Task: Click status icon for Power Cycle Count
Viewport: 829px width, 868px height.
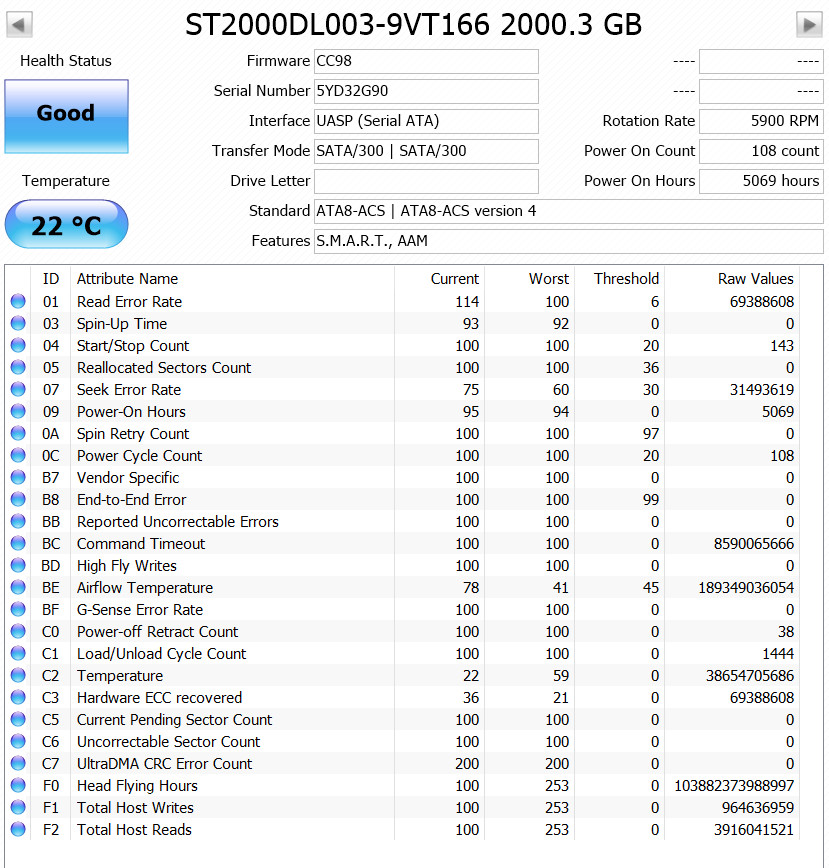Action: pos(18,455)
